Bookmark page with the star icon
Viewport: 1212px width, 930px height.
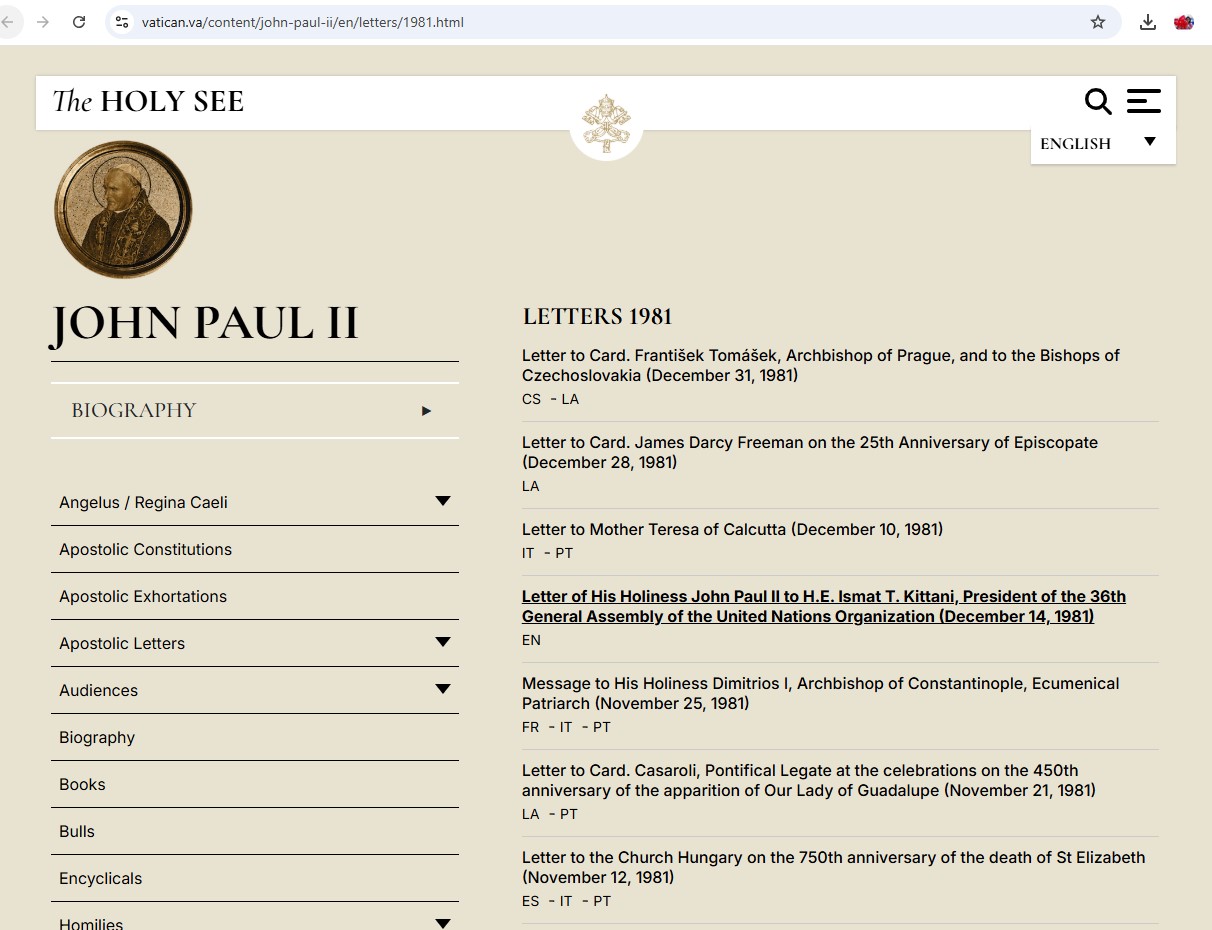tap(1097, 22)
